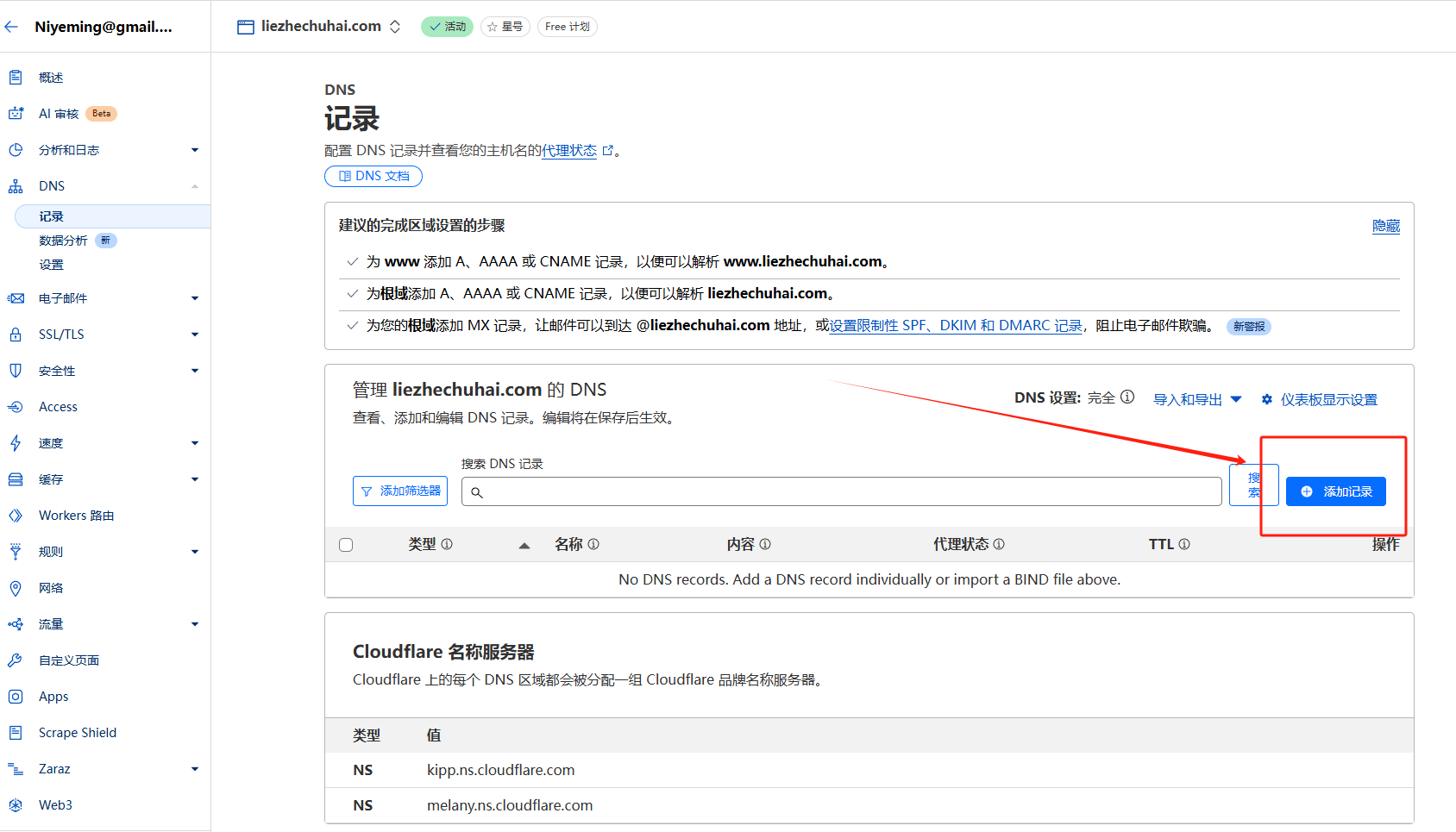Image resolution: width=1456 pixels, height=832 pixels.
Task: Follow the 代理状态 link
Action: [x=569, y=151]
